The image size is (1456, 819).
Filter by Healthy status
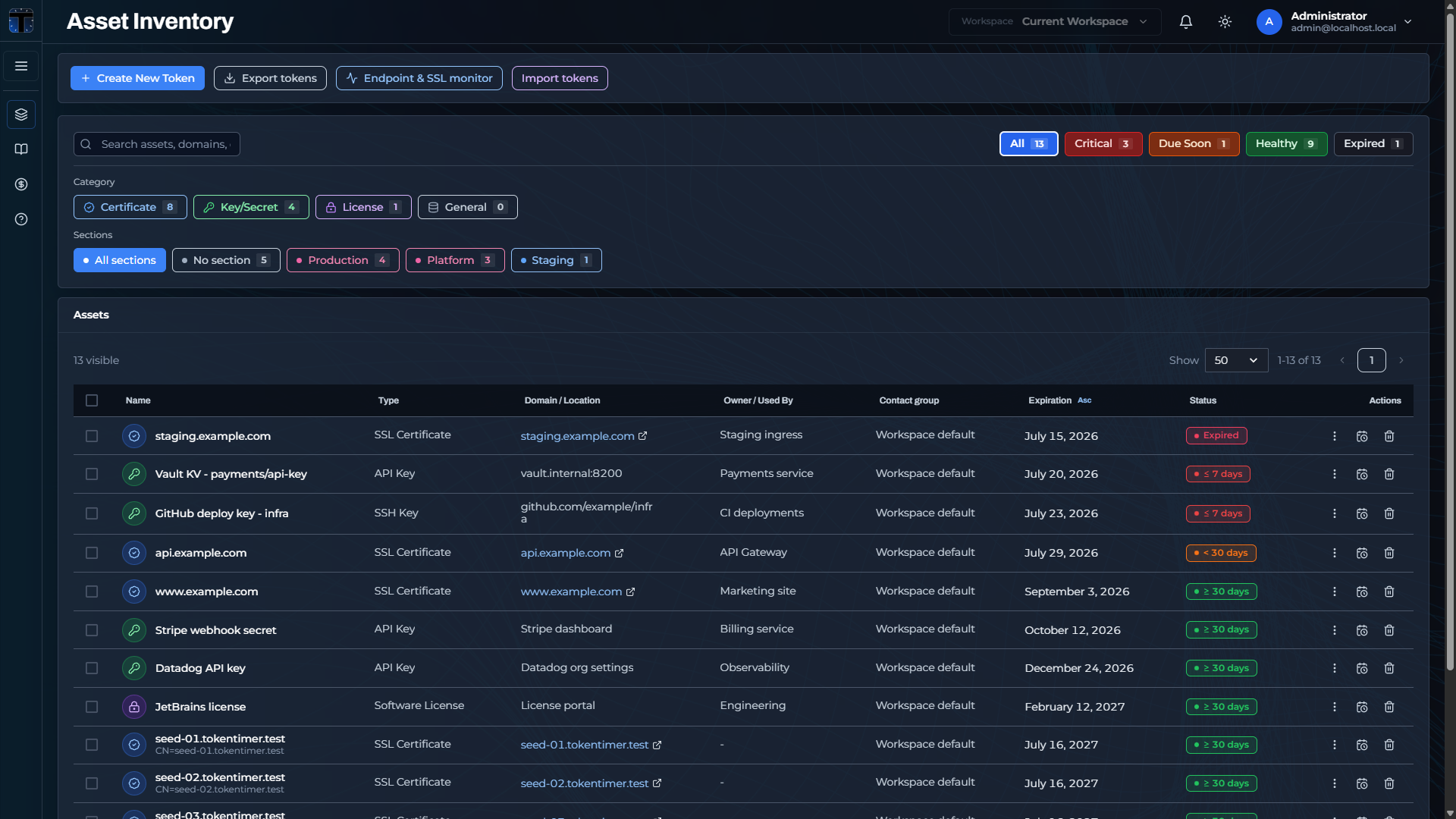[1286, 144]
